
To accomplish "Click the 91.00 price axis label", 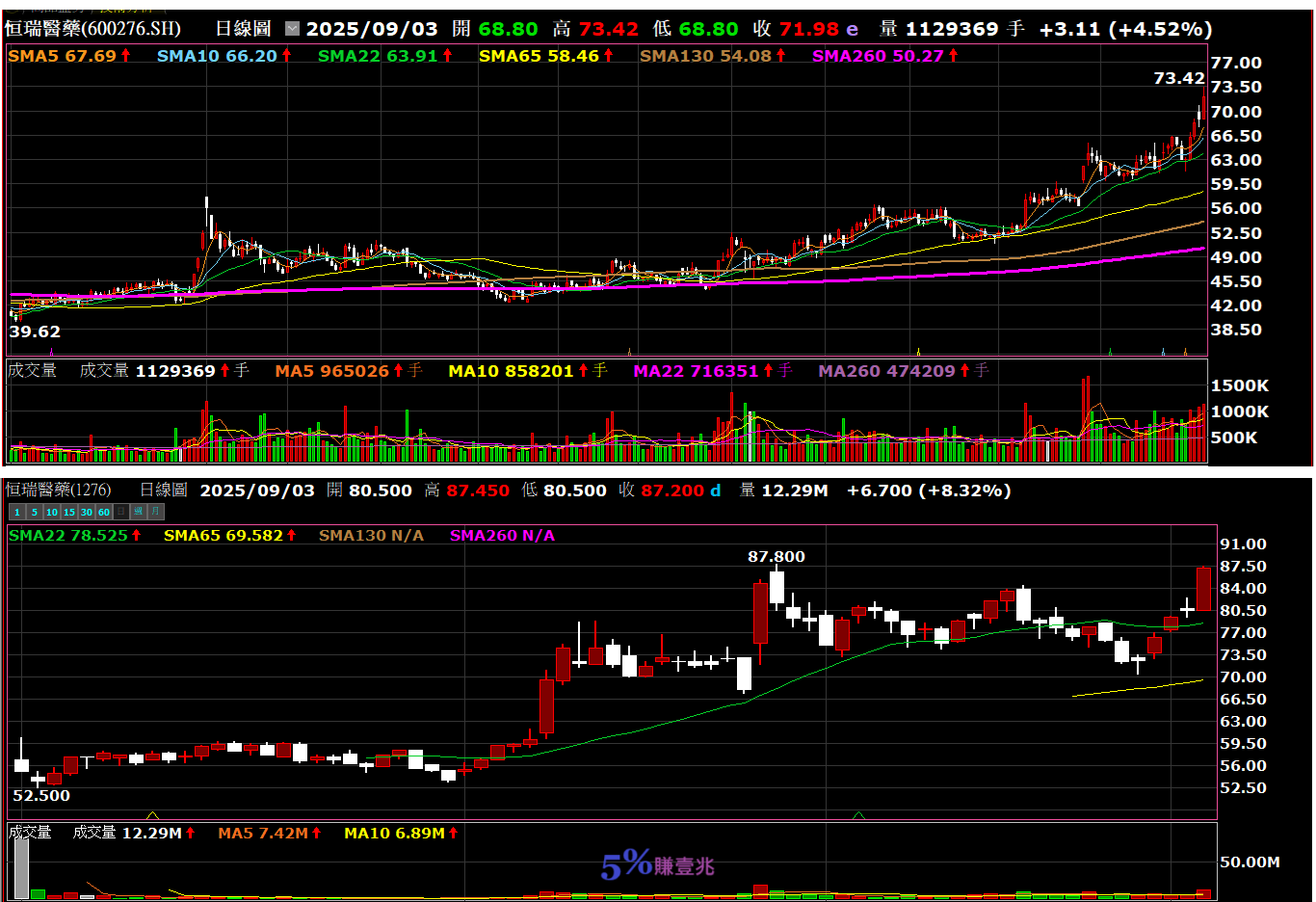I will point(1243,544).
